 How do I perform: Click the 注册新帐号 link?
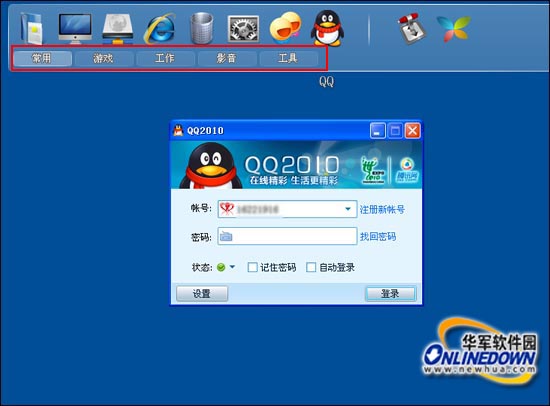(382, 210)
